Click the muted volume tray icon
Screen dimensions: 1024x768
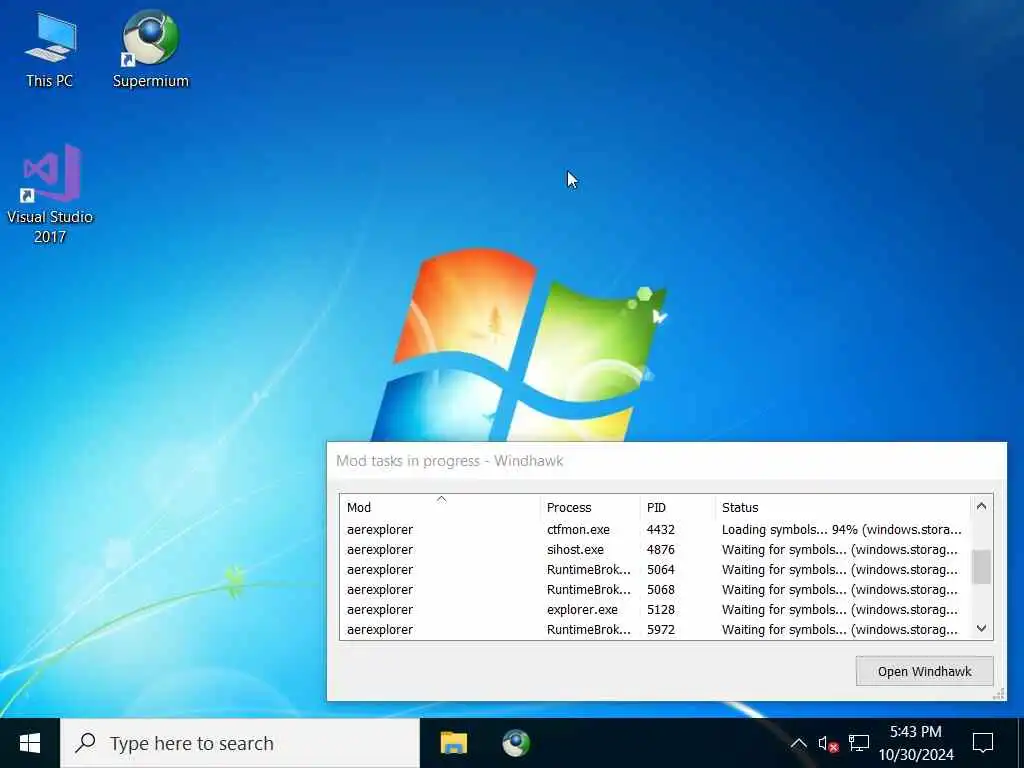click(x=828, y=743)
